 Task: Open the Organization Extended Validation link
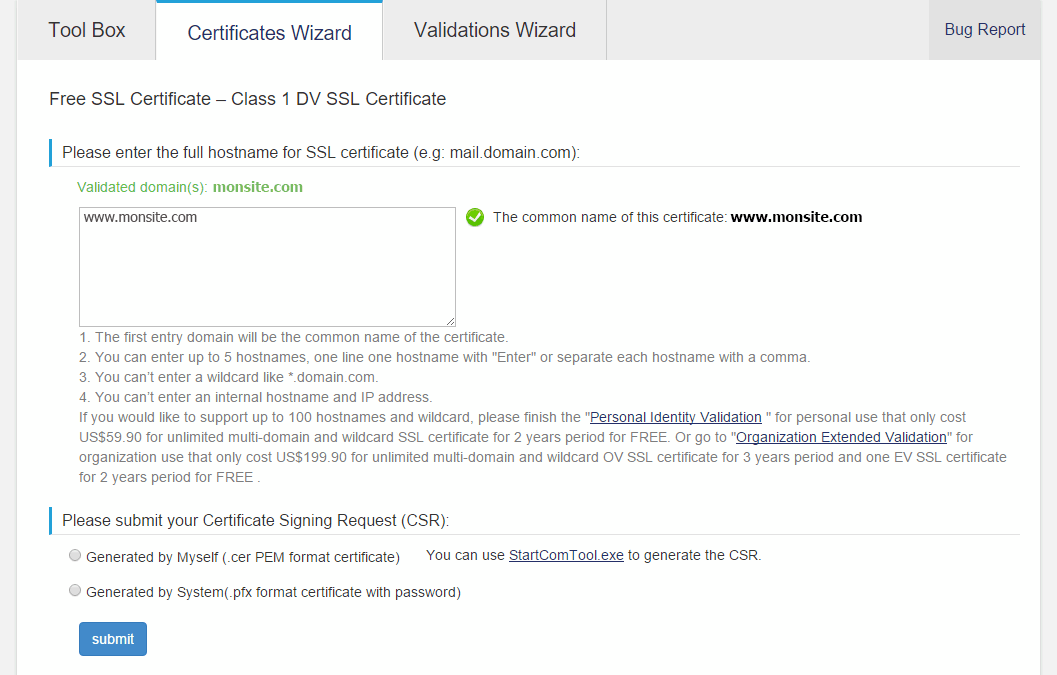click(841, 437)
